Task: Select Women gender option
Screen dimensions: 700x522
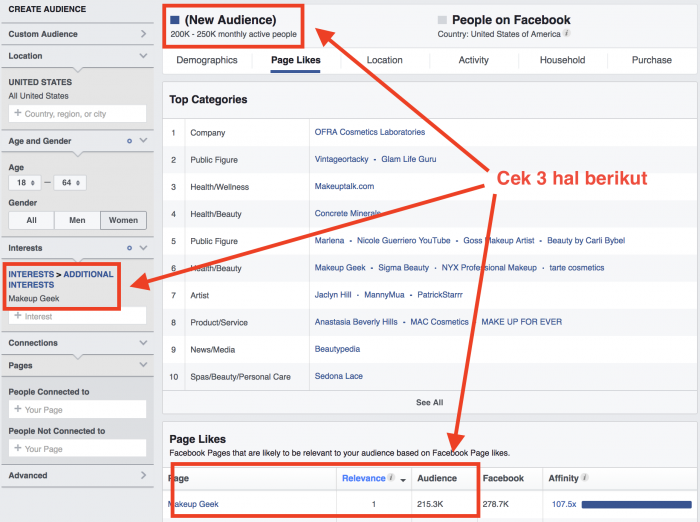Action: pyautogui.click(x=122, y=220)
